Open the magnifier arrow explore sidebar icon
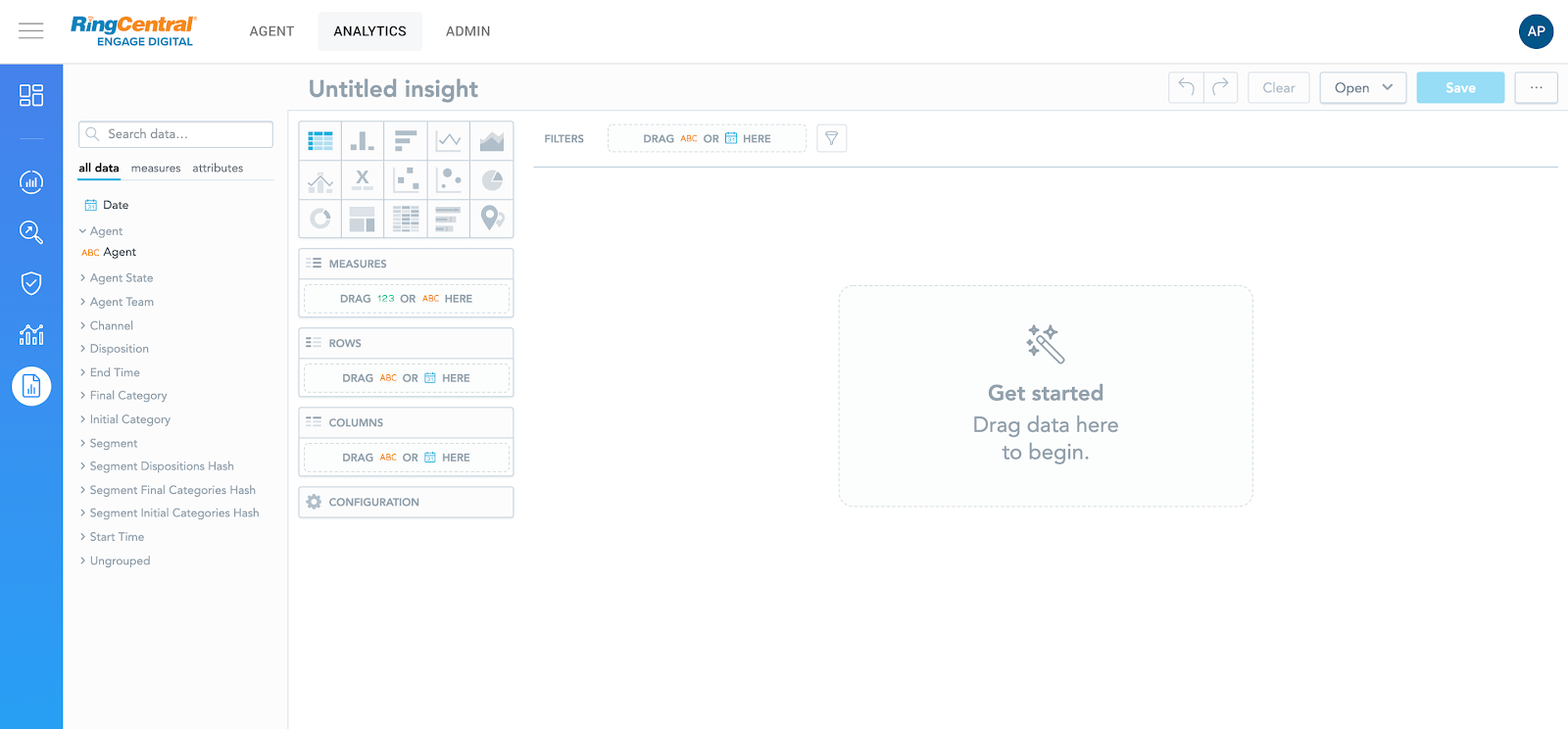Image resolution: width=1568 pixels, height=729 pixels. (31, 232)
